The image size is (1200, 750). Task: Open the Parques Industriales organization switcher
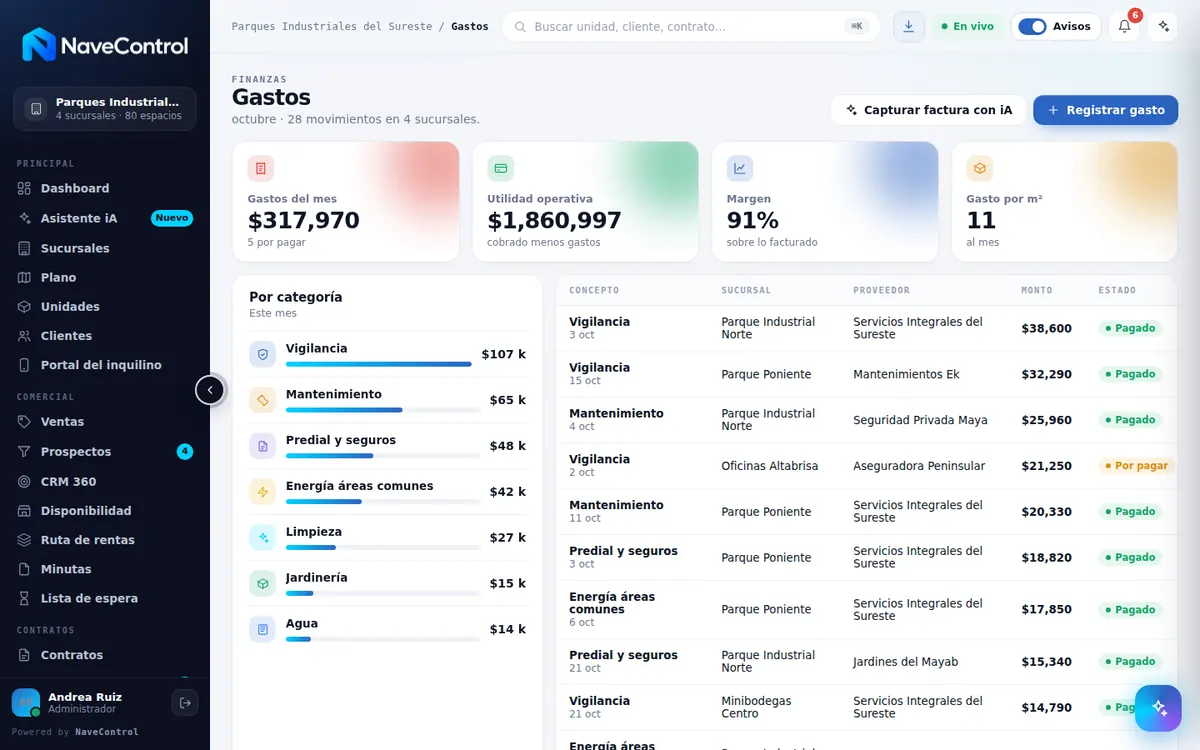[105, 109]
